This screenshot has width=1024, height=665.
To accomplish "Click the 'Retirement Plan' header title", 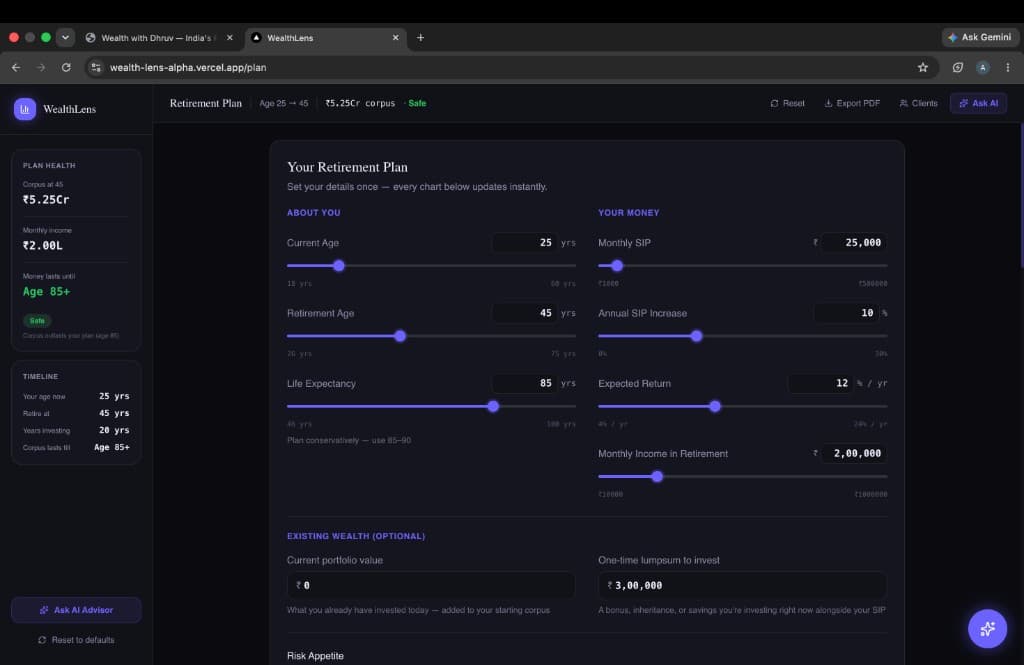I will point(206,103).
